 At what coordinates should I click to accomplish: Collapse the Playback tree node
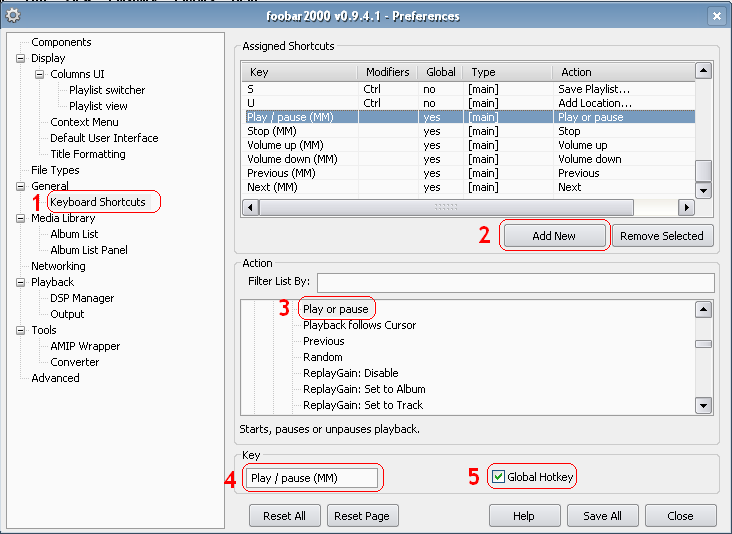(x=21, y=282)
